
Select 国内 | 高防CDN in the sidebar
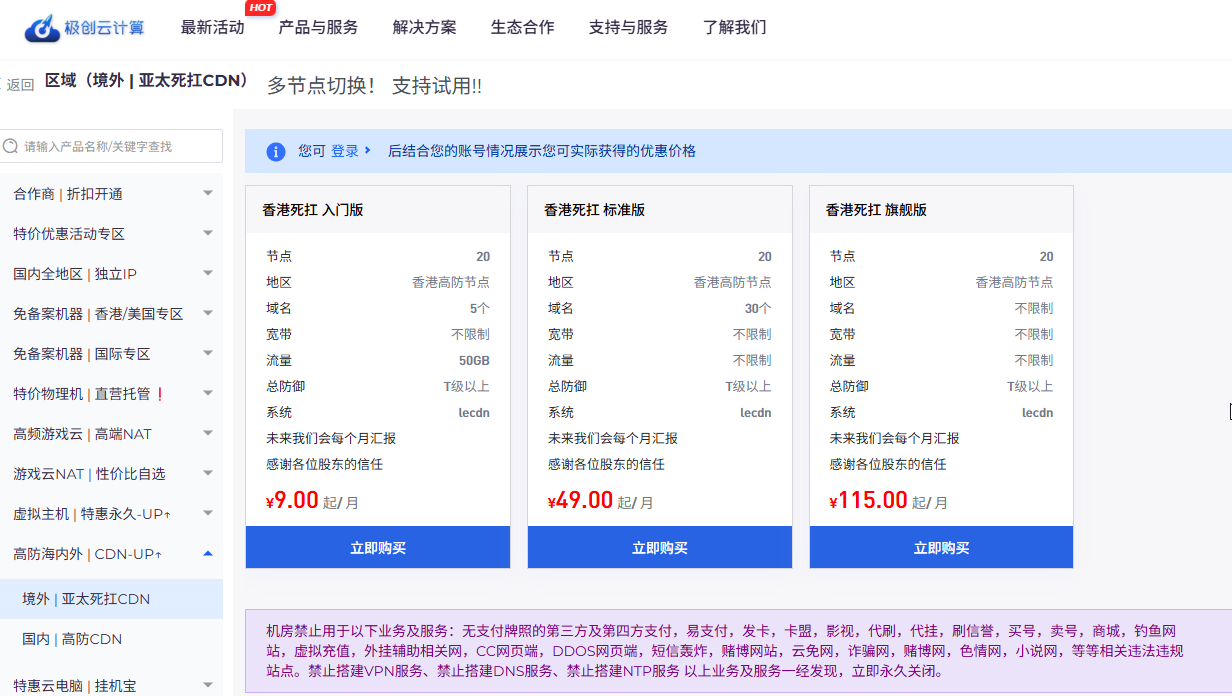(x=72, y=639)
